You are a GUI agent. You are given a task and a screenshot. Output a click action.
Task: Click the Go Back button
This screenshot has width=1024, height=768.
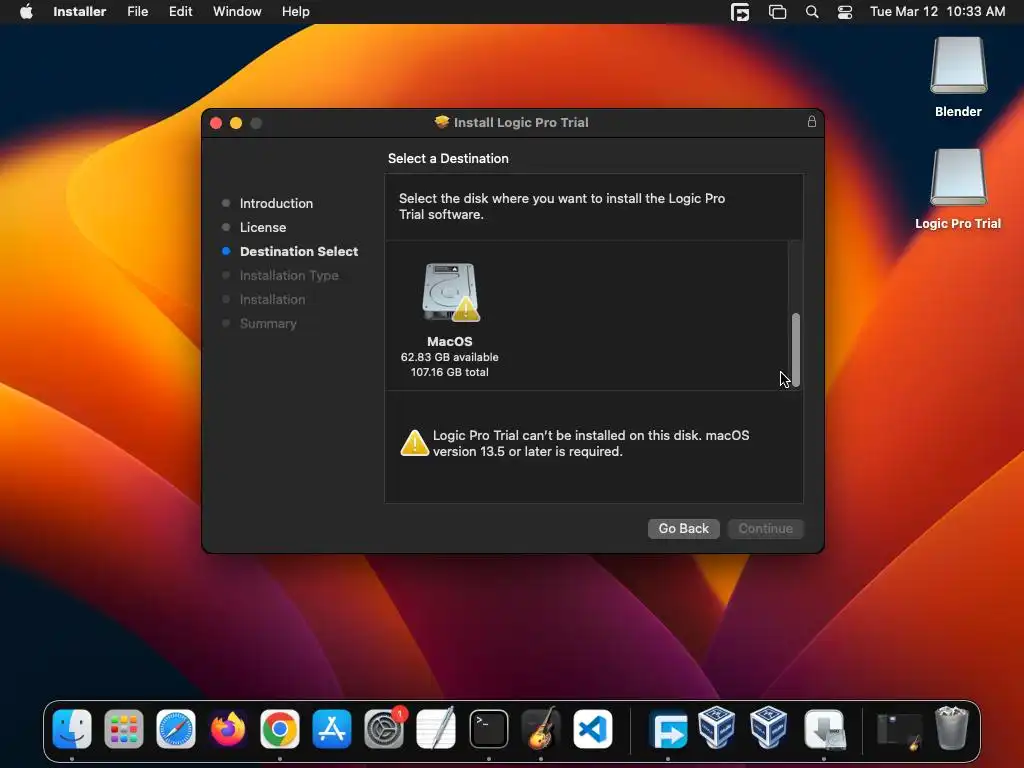coord(683,528)
